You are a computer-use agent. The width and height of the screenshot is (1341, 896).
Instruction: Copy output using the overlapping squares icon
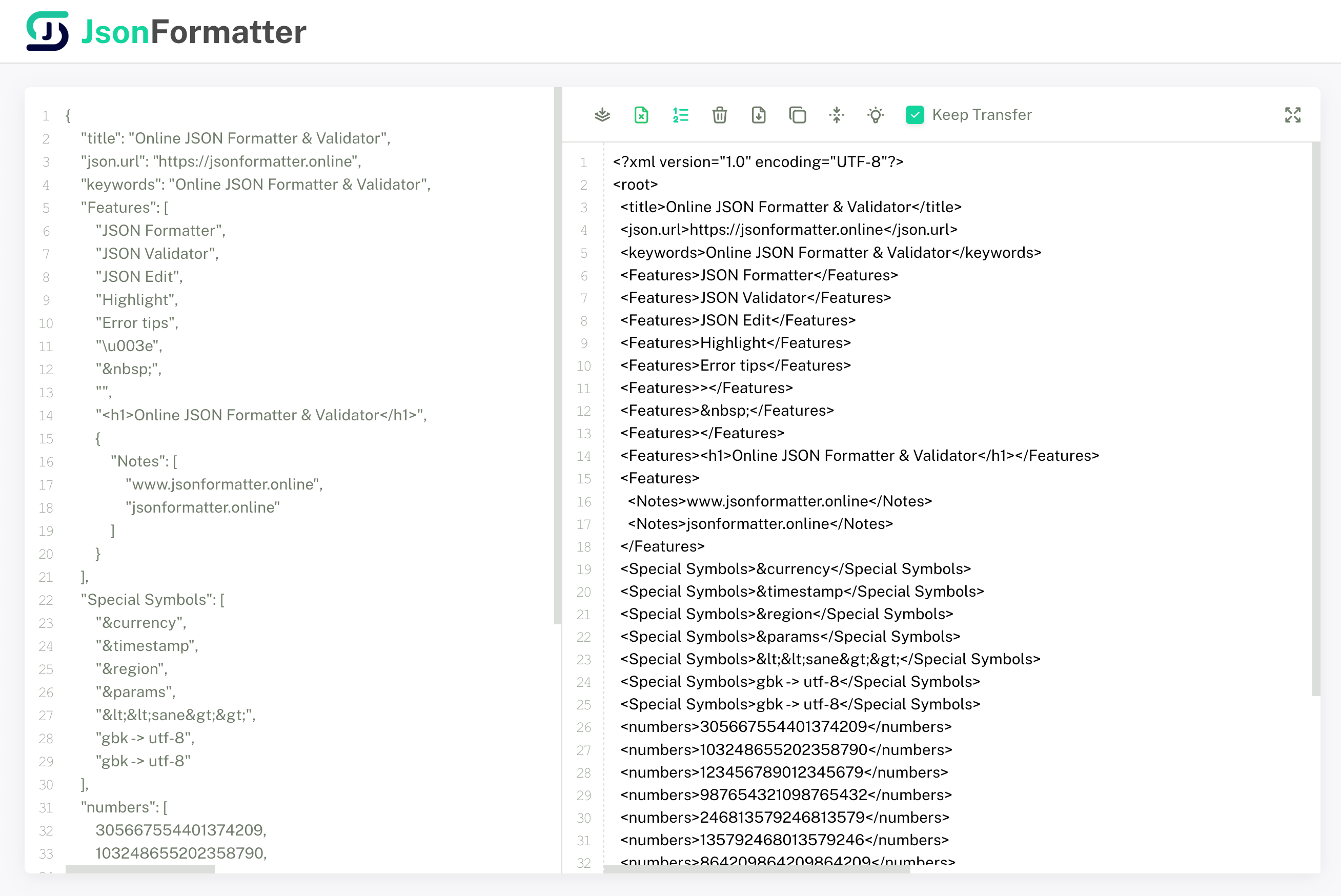pos(797,115)
